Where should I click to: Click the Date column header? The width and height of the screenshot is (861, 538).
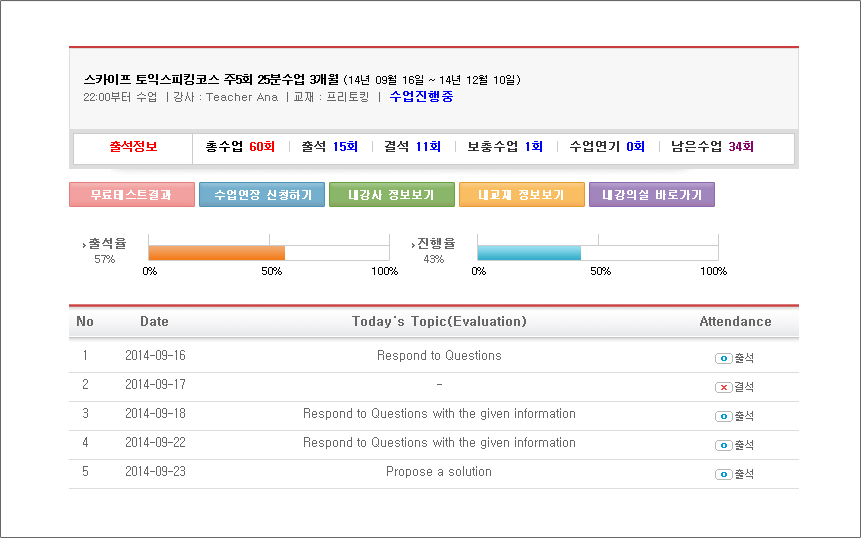pyautogui.click(x=154, y=322)
